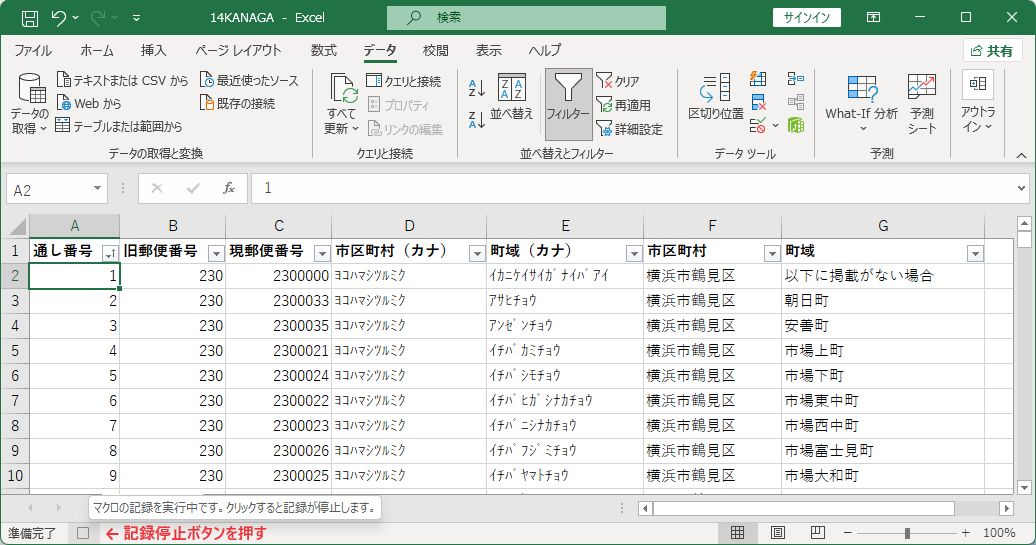This screenshot has height=545, width=1036.
Task: Open What-If 分析 dropdown
Action: (862, 103)
